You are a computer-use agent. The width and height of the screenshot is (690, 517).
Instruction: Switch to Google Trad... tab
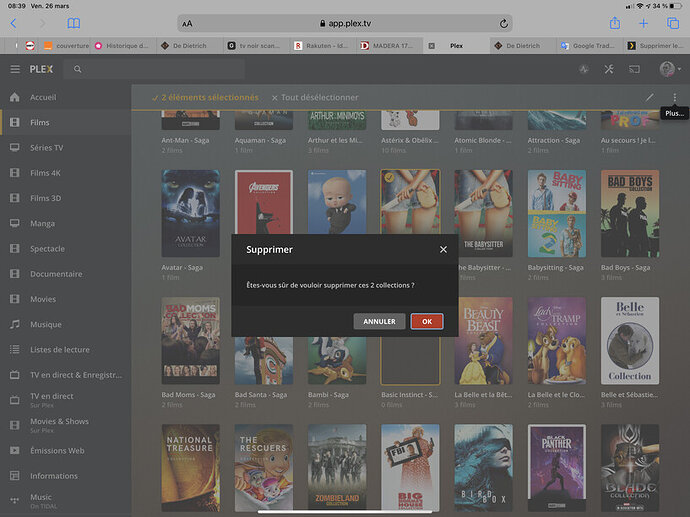point(590,46)
